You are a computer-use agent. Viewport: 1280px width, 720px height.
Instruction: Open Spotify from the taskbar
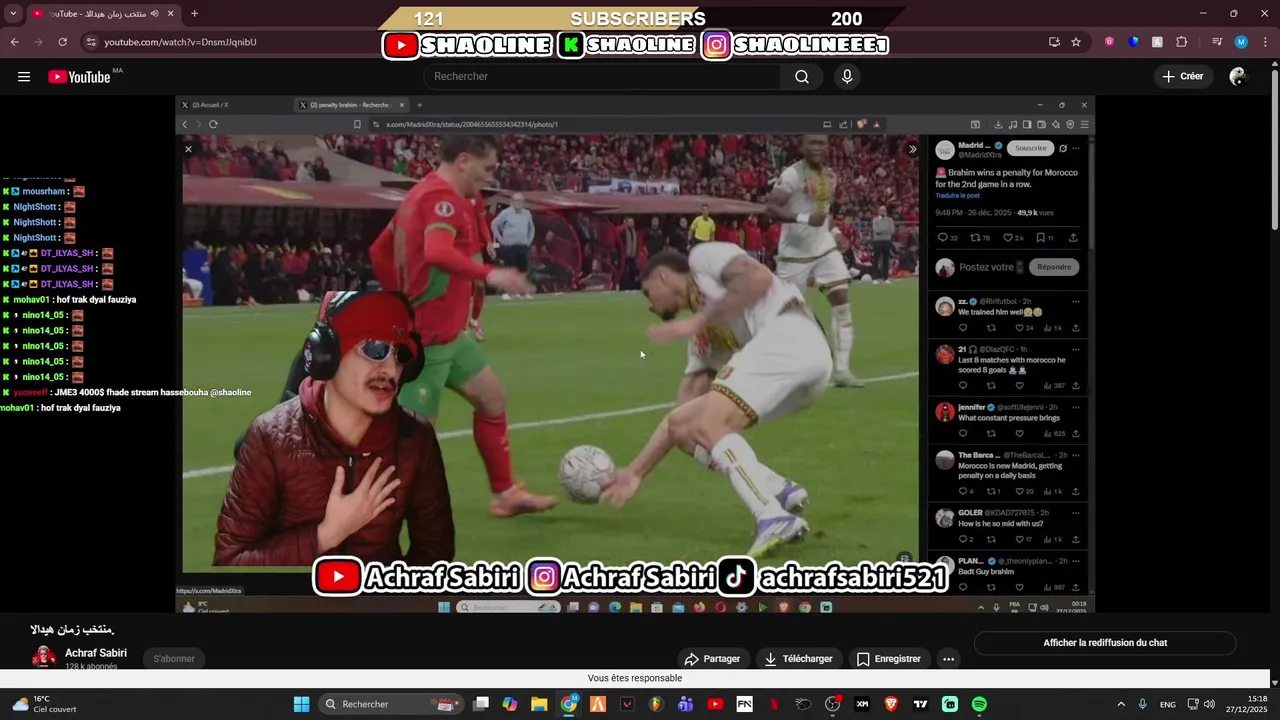click(979, 704)
